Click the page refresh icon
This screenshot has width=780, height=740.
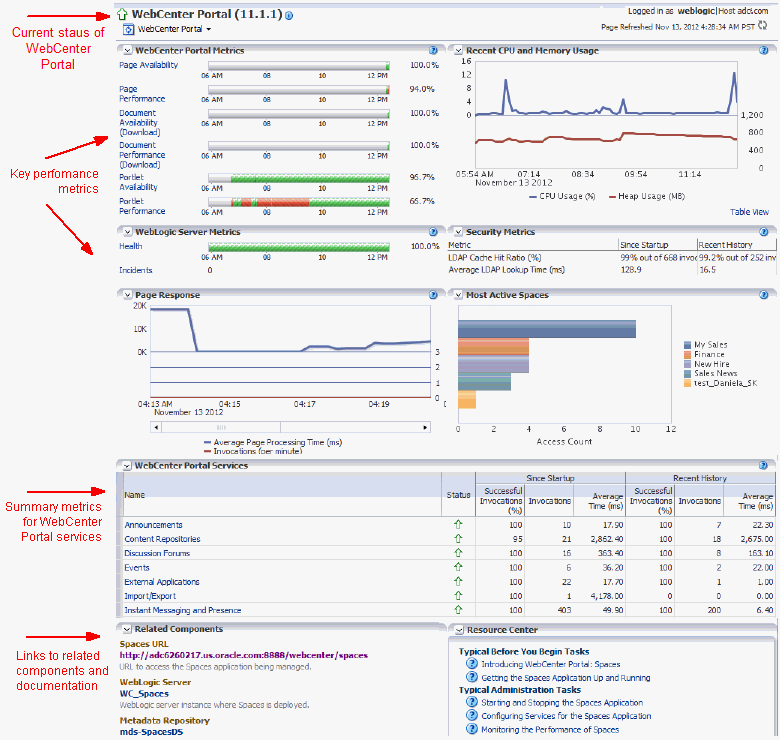click(762, 26)
